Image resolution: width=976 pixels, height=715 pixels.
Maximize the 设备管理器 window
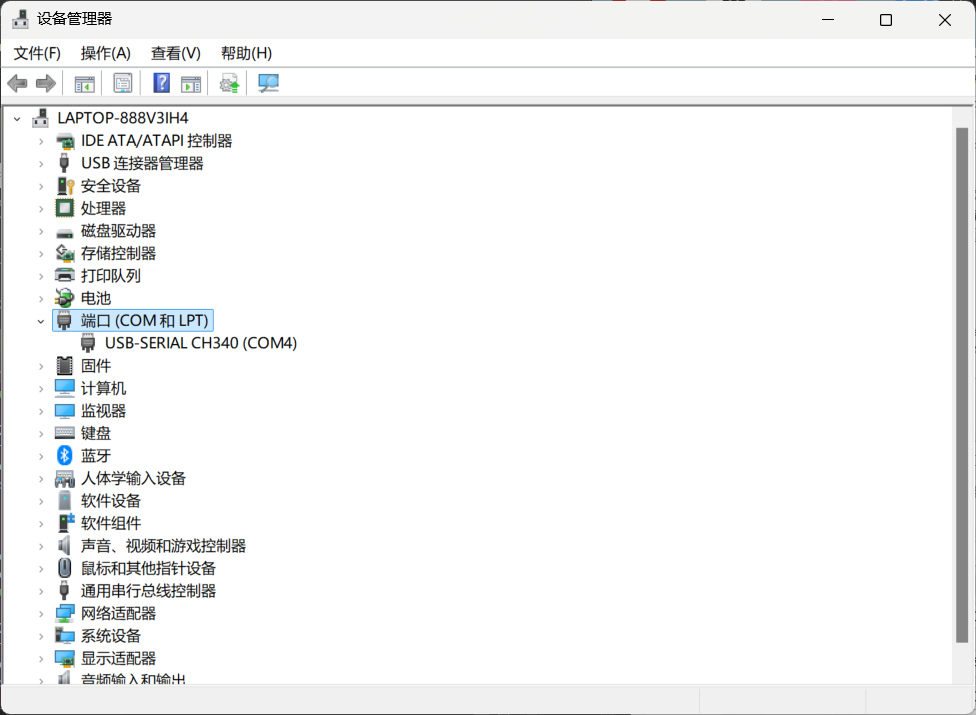point(886,20)
